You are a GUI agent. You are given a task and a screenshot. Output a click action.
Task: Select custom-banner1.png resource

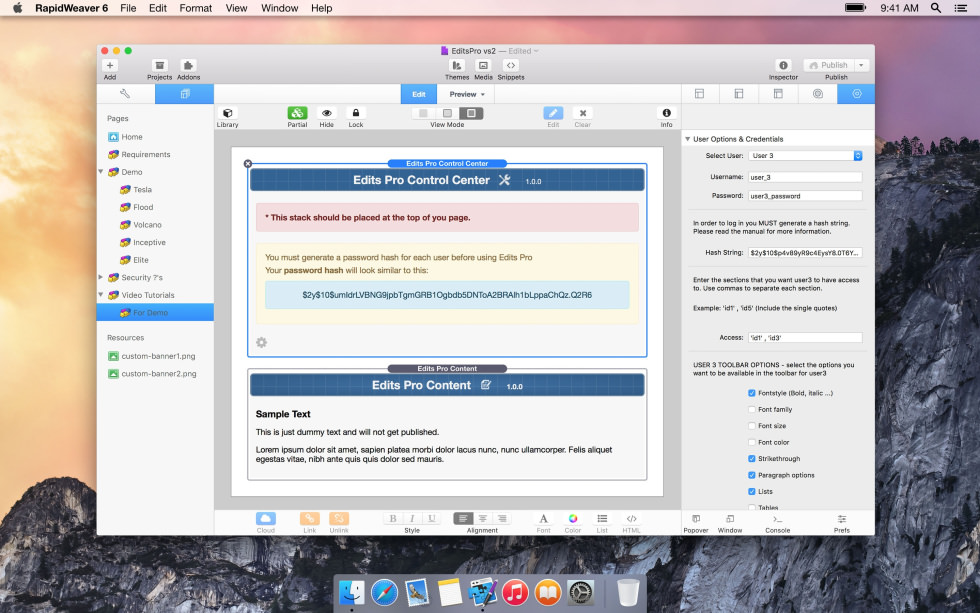(158, 356)
